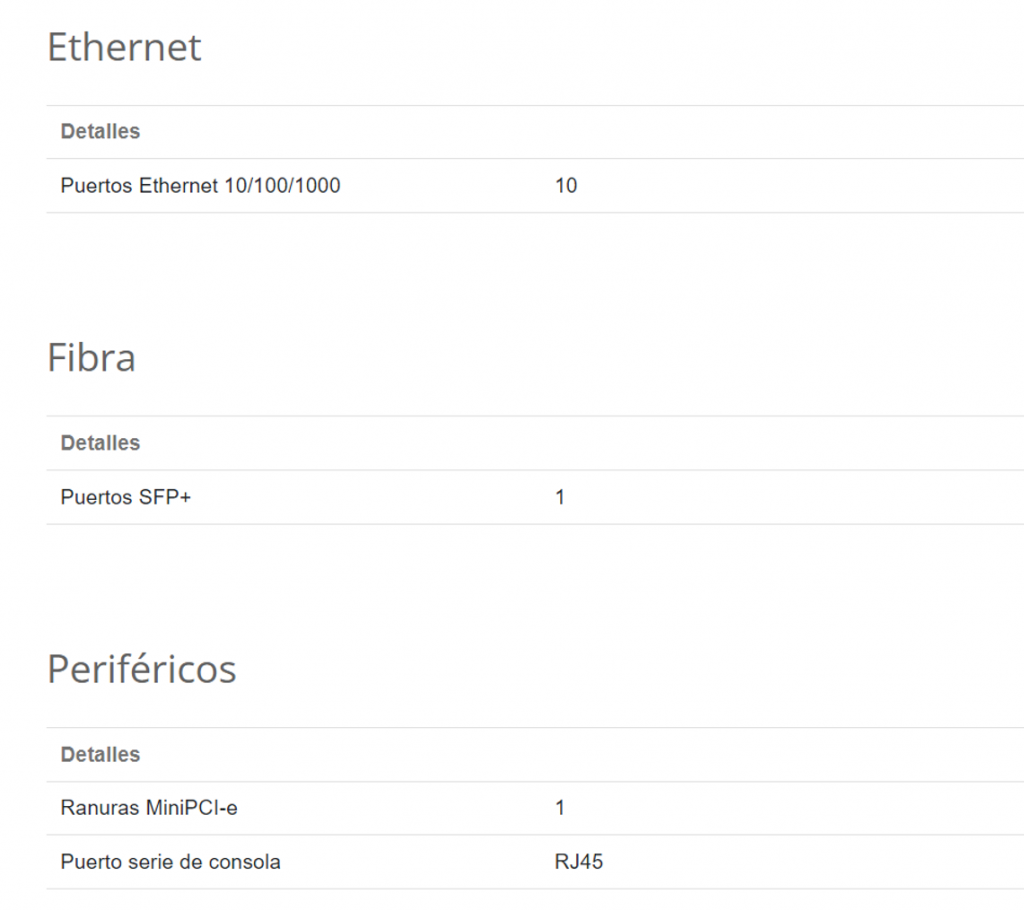Click the Detalles header under Periféricos

100,754
